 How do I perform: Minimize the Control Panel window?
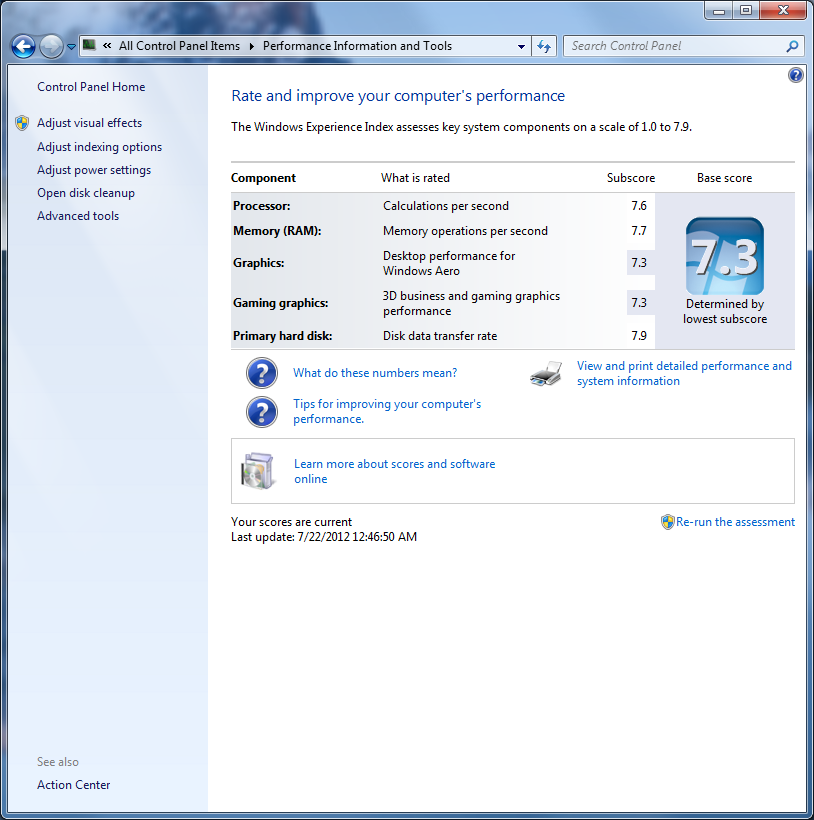coord(719,10)
